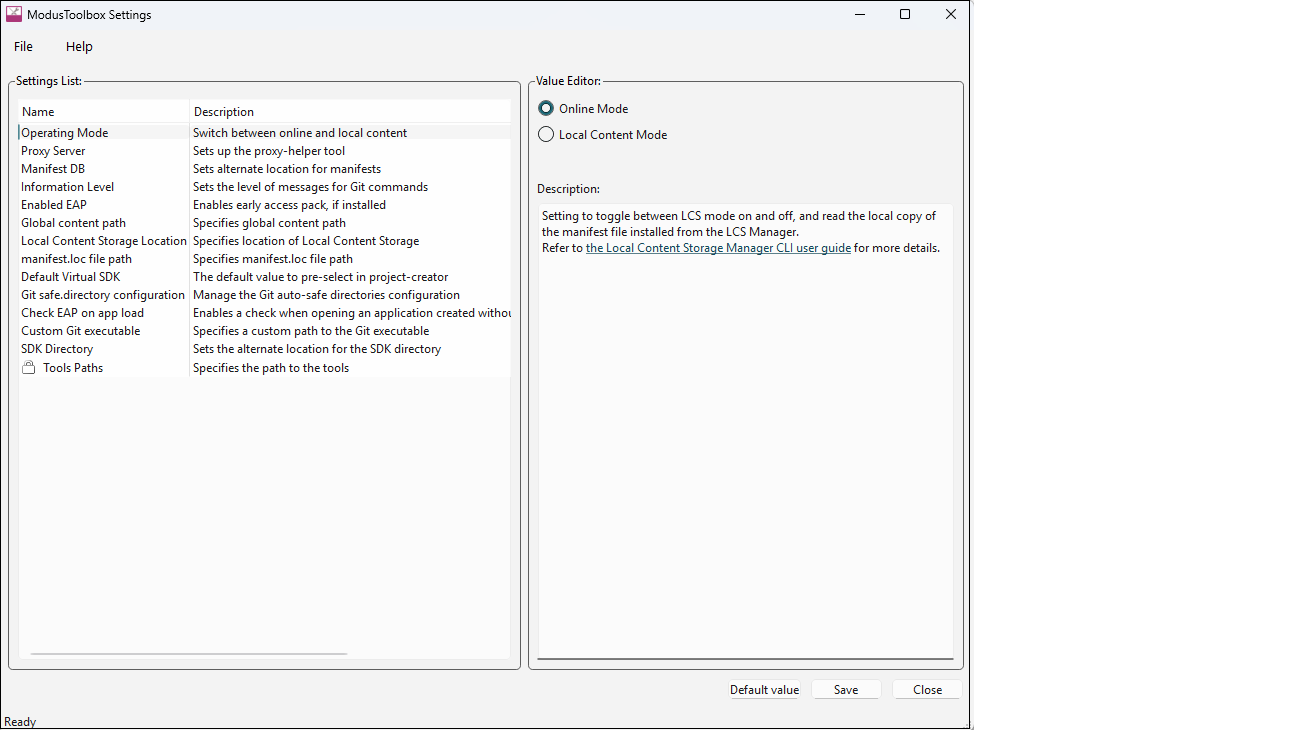The height and width of the screenshot is (730, 1315).
Task: Click 'Specifies global content path' description
Action: [x=269, y=223]
